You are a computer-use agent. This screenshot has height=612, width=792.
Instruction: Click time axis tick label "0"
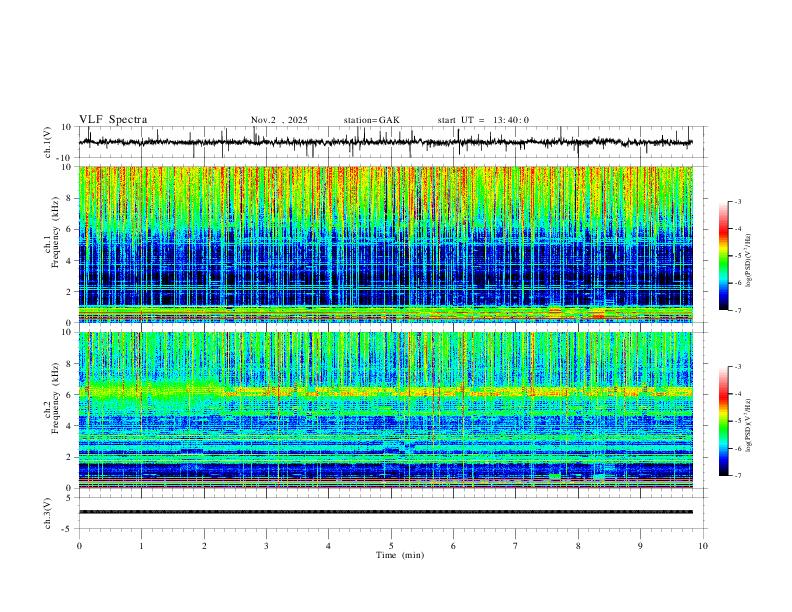point(79,546)
